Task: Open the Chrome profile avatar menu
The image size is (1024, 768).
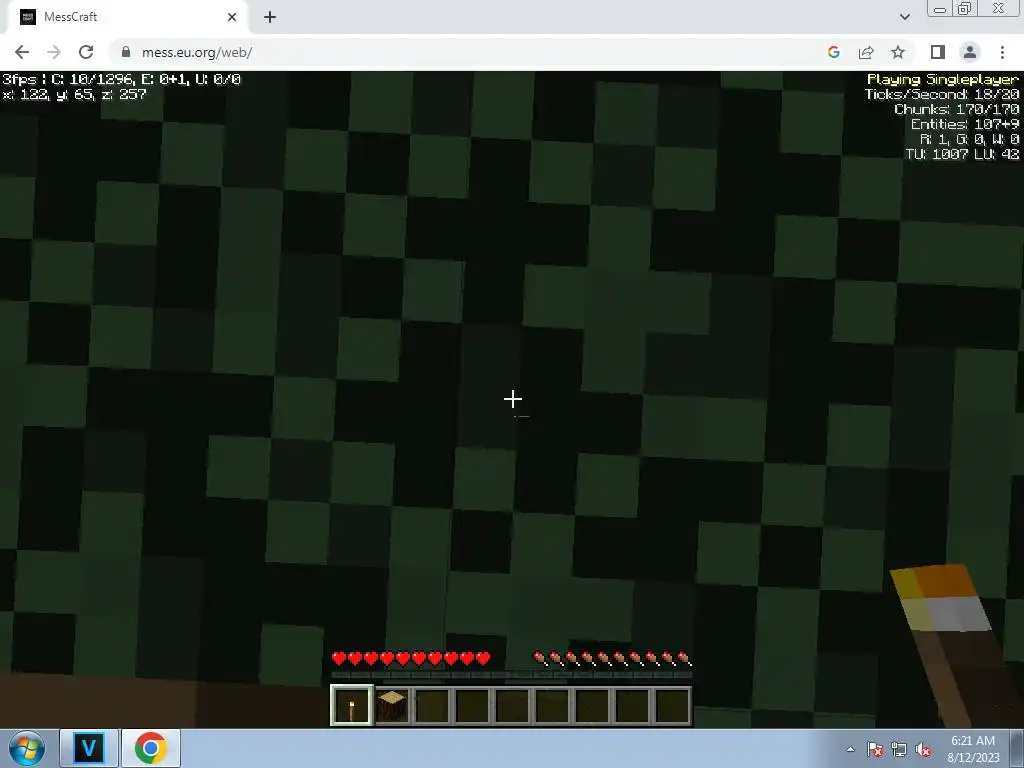Action: click(970, 52)
